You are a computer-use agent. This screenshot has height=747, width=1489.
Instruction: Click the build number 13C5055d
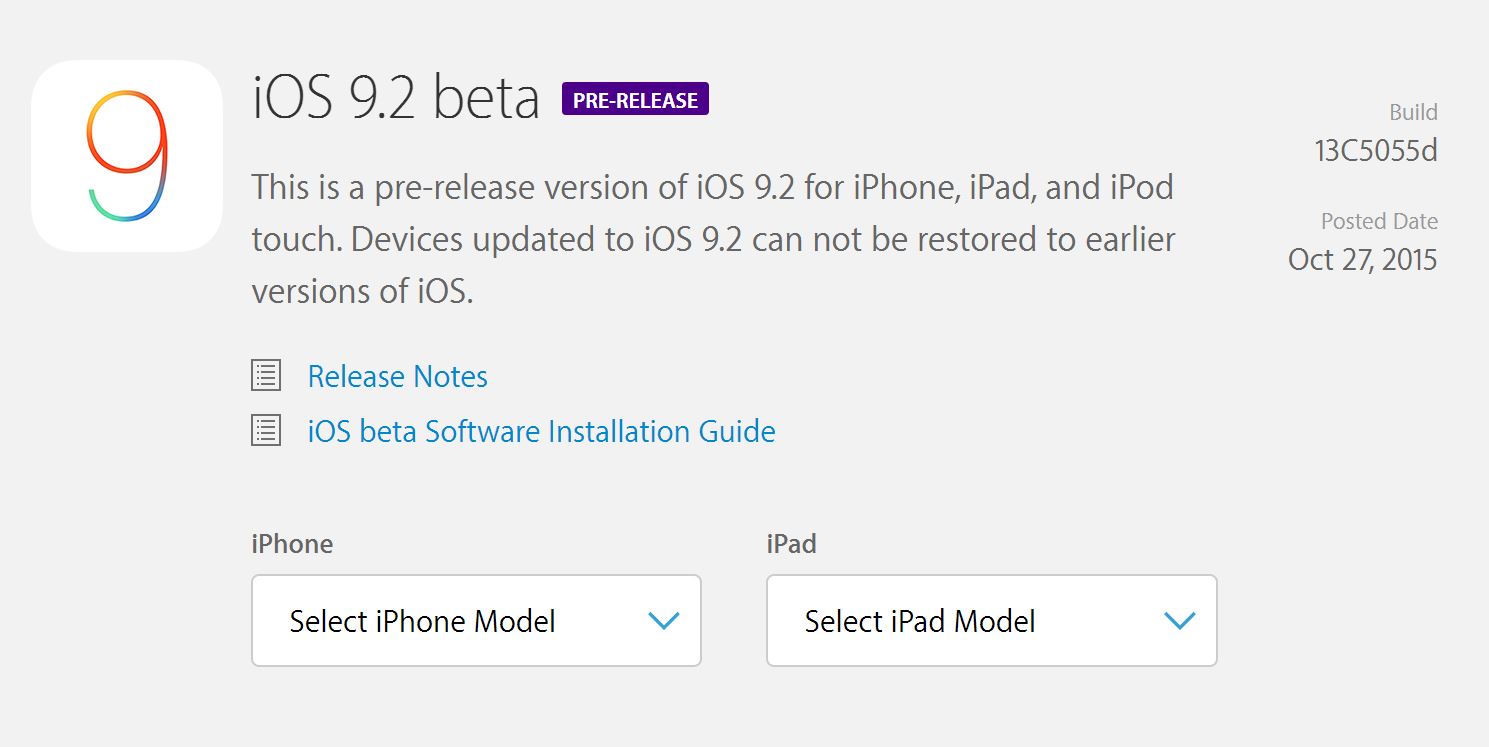(x=1376, y=151)
